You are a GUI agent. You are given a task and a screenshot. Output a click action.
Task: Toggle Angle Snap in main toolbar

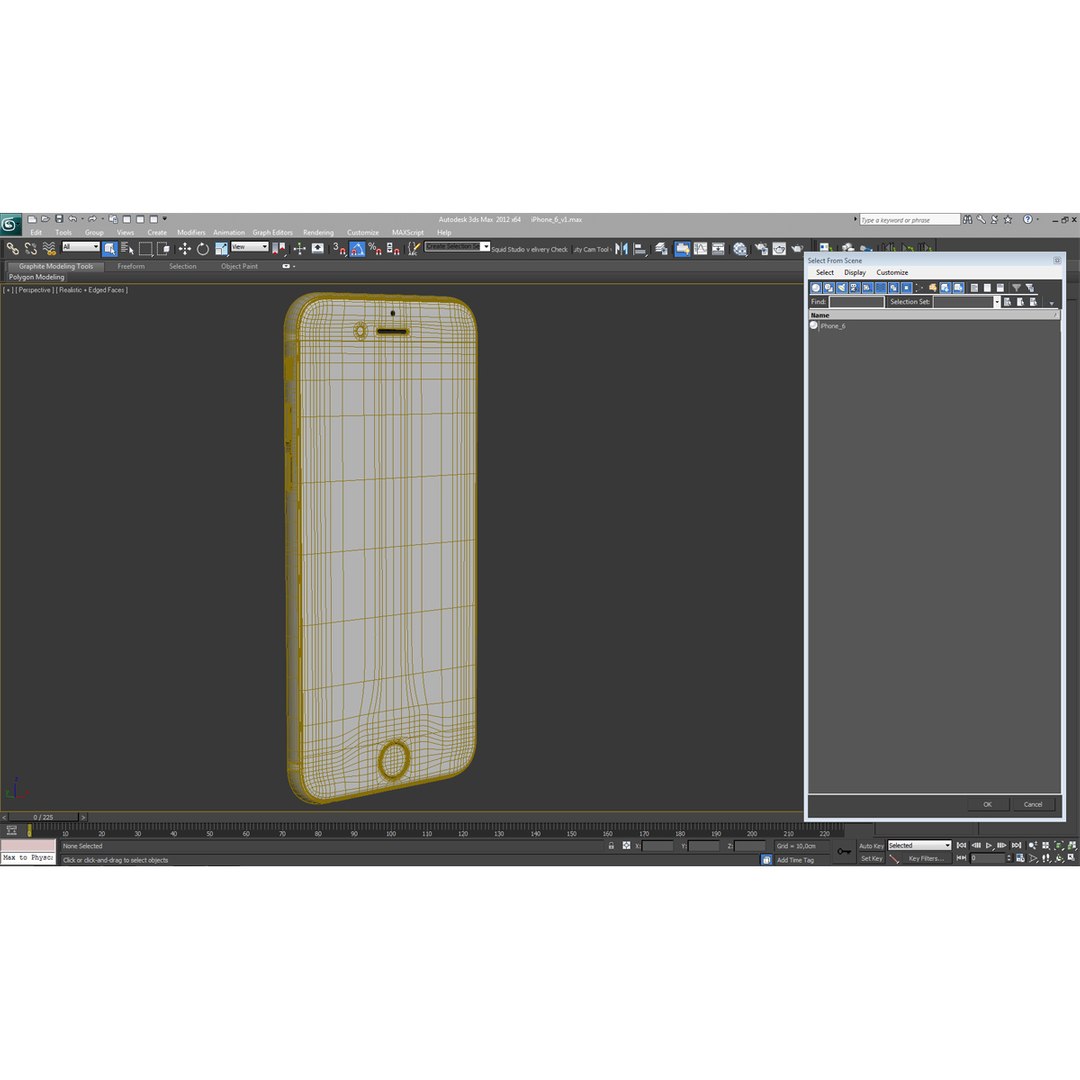click(x=357, y=249)
